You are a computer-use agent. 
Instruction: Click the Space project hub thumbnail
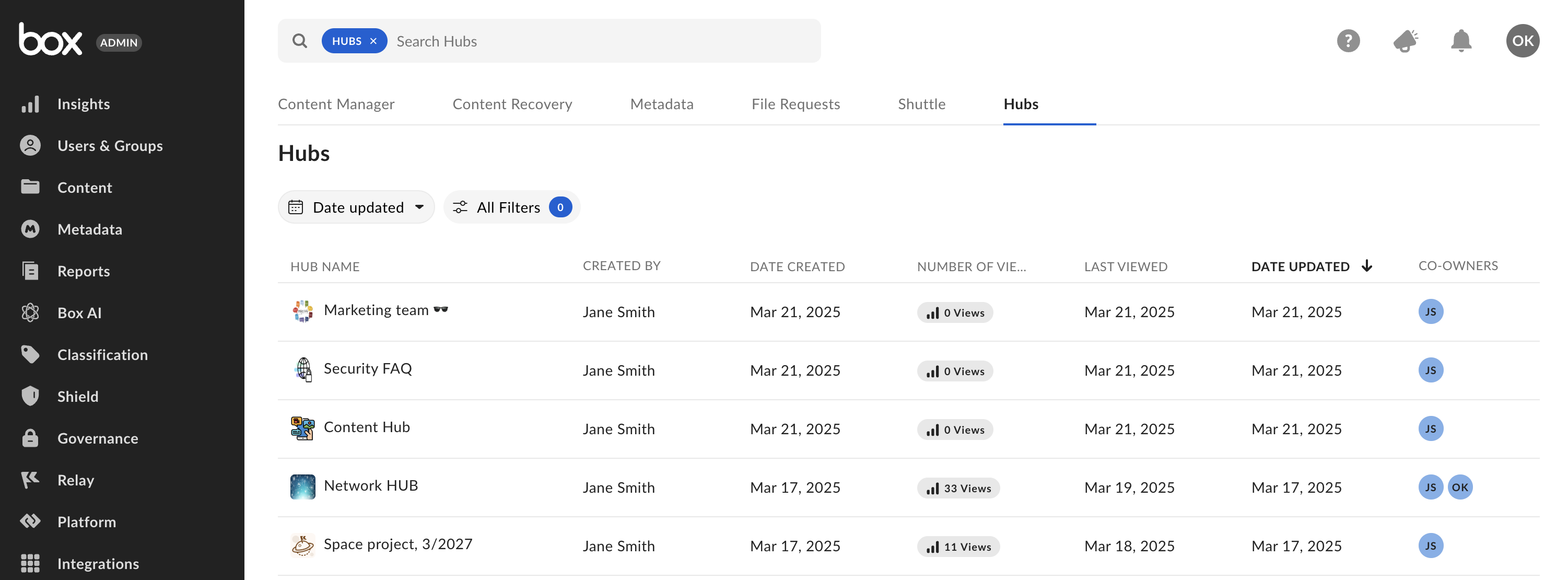tap(302, 546)
